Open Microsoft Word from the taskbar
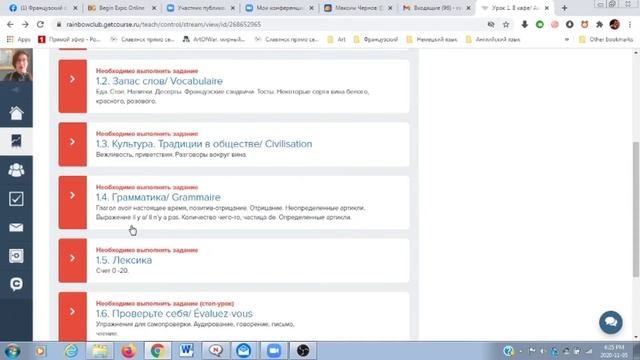 click(x=187, y=351)
